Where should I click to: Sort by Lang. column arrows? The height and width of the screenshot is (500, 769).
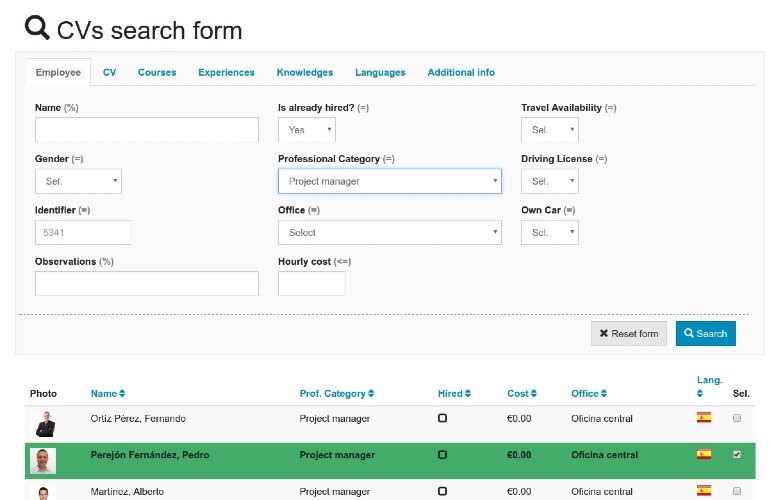(x=700, y=394)
